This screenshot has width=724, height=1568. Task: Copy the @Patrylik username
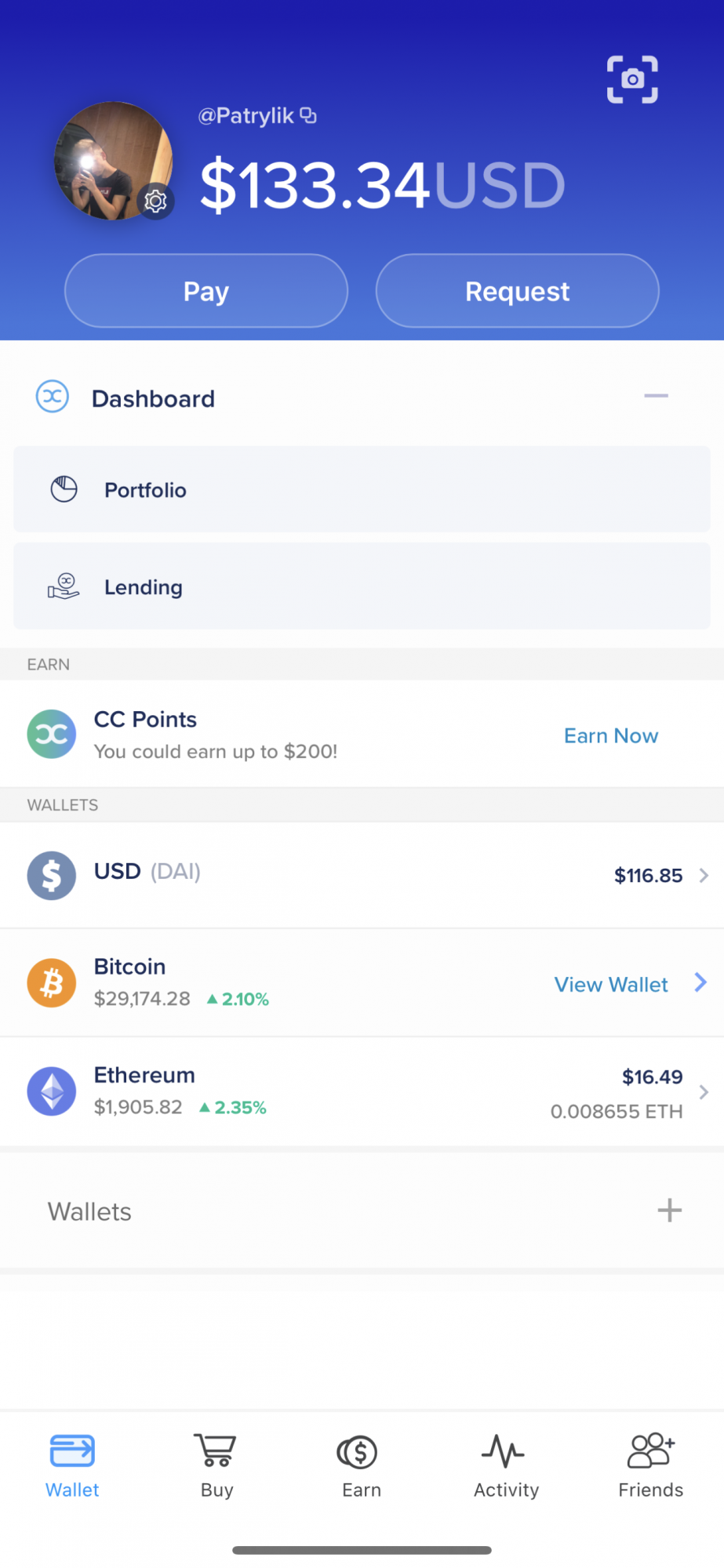pos(308,115)
